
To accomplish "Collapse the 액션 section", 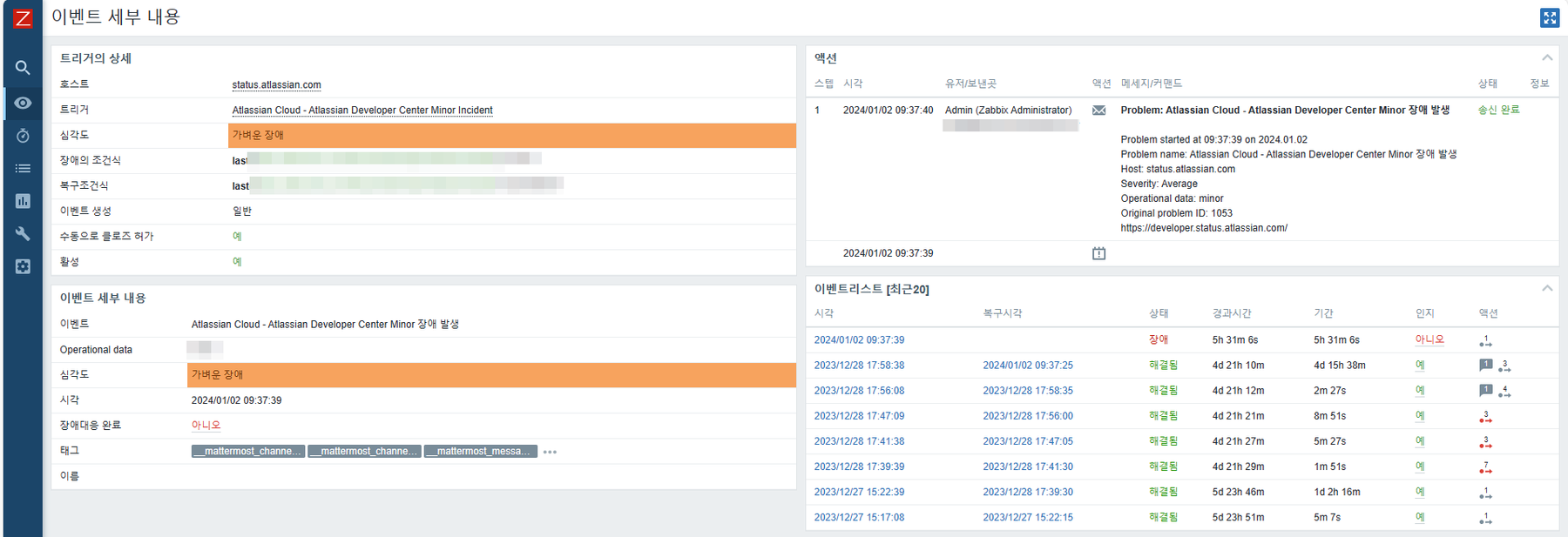I will coord(1547,58).
